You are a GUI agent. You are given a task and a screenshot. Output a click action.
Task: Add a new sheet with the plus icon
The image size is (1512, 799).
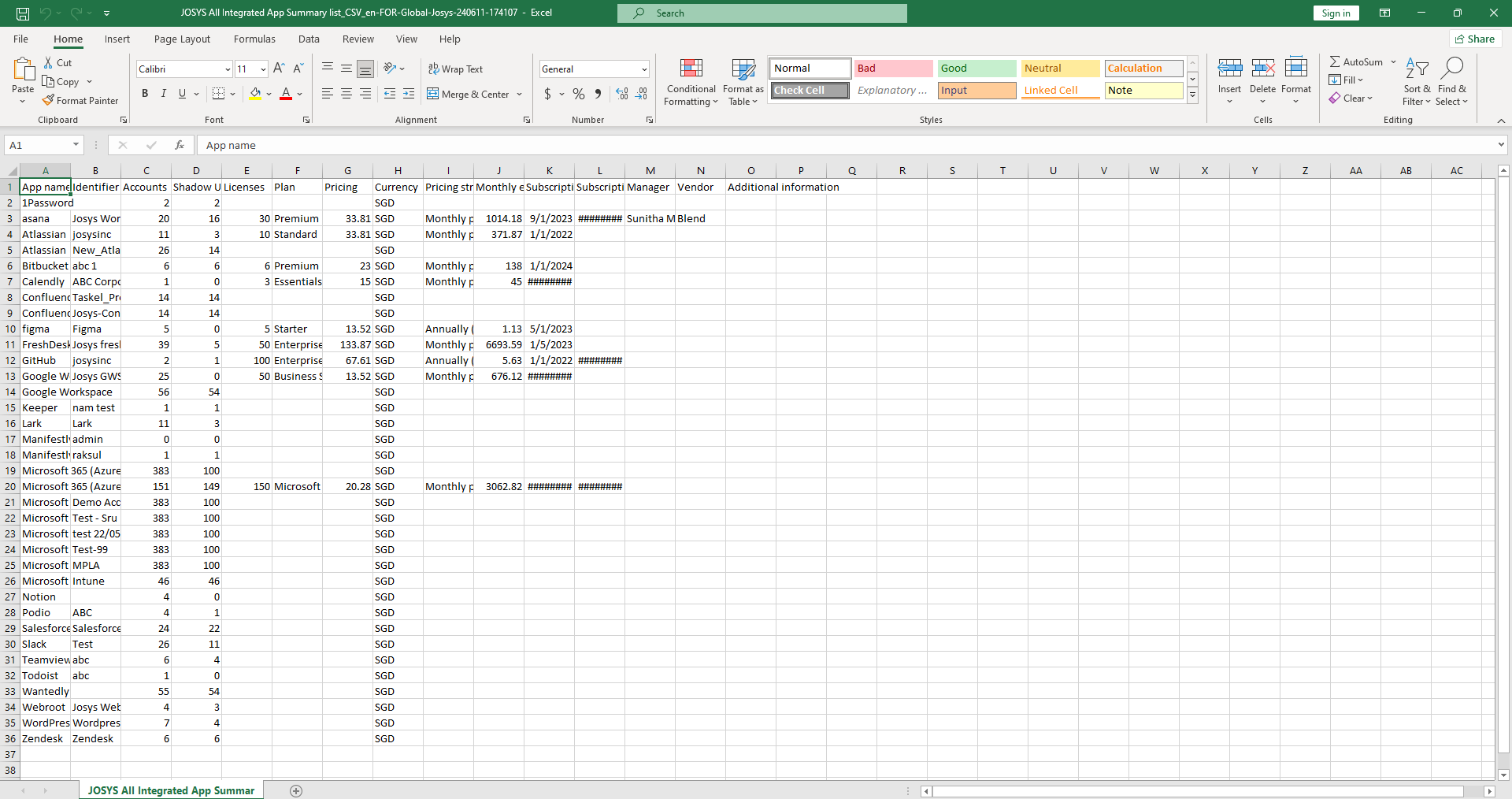(x=296, y=790)
